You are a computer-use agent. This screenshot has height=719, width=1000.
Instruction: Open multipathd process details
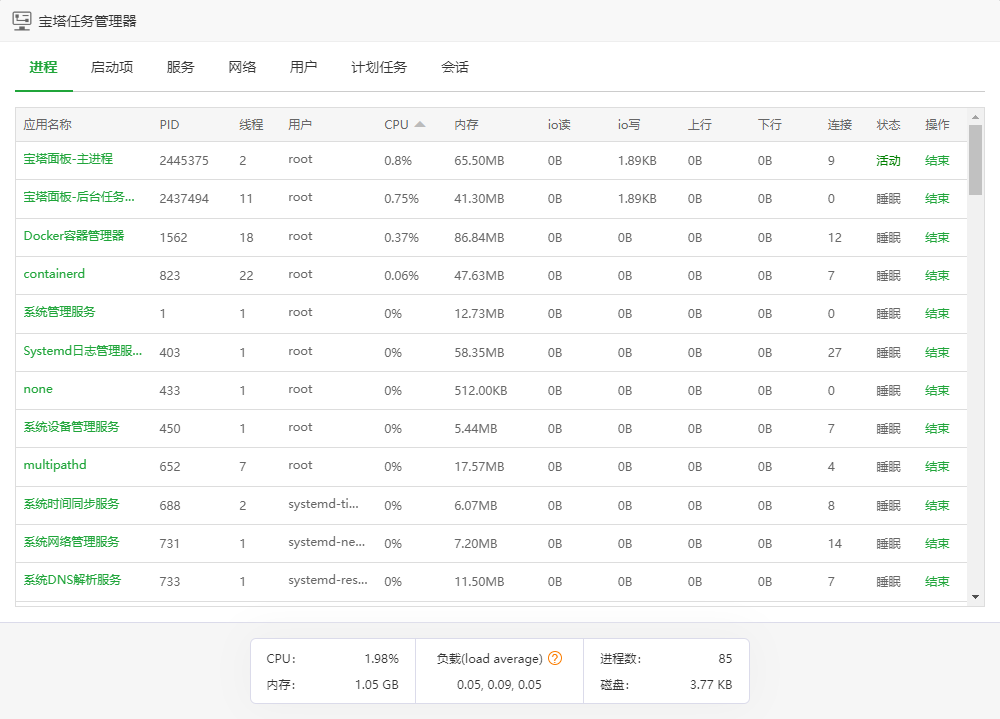[55, 465]
